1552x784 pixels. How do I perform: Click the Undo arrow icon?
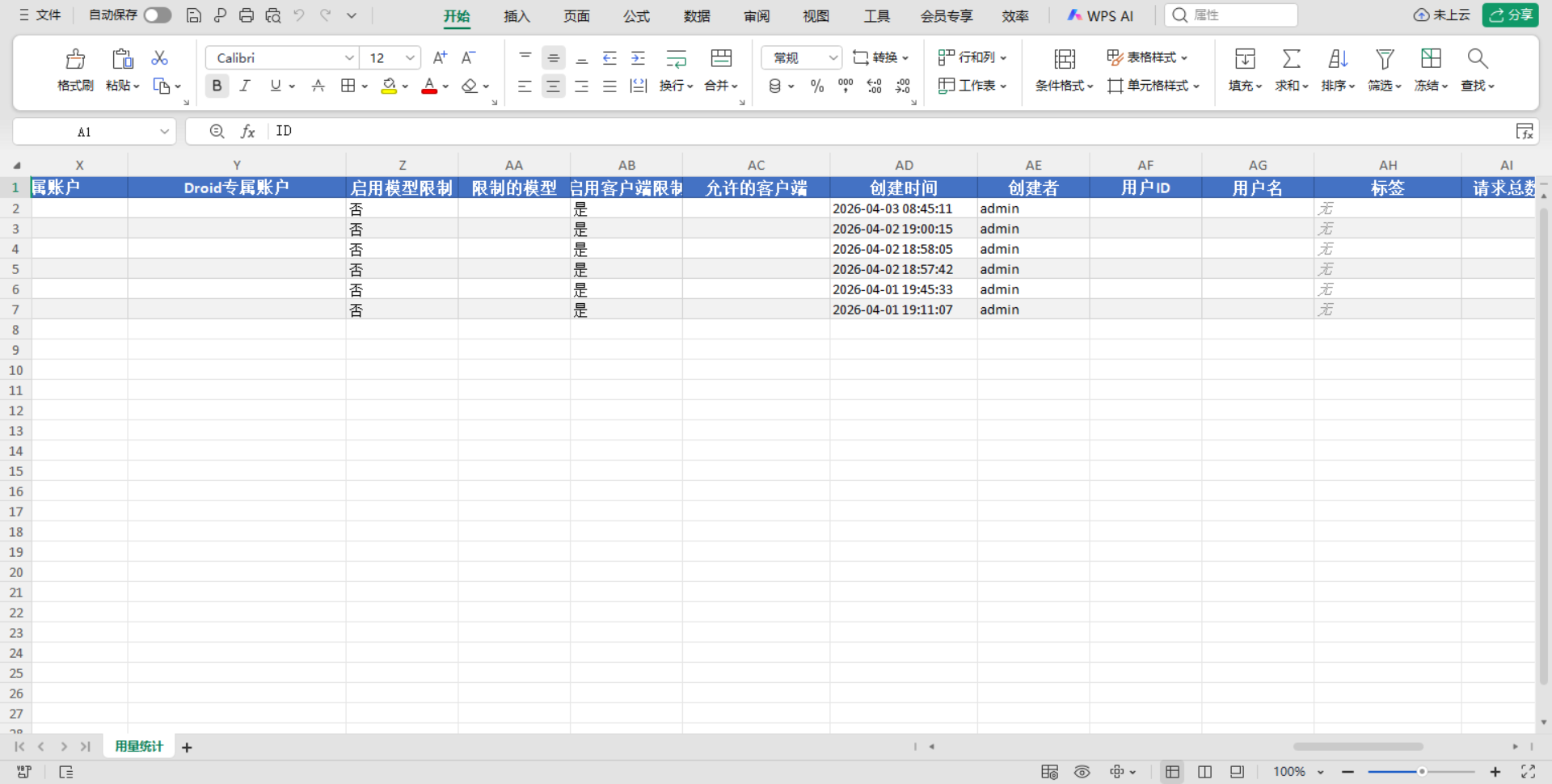coord(299,15)
